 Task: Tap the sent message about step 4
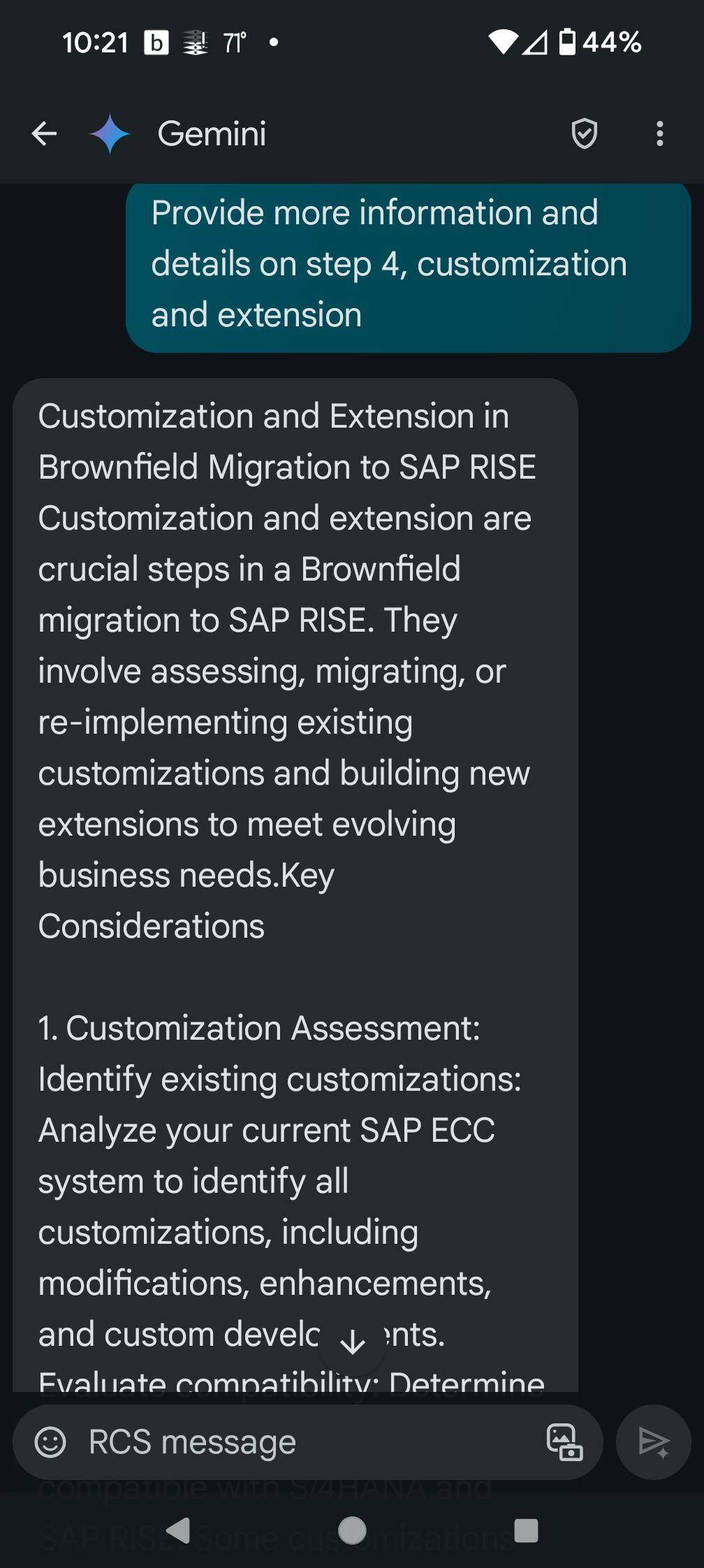pyautogui.click(x=408, y=264)
